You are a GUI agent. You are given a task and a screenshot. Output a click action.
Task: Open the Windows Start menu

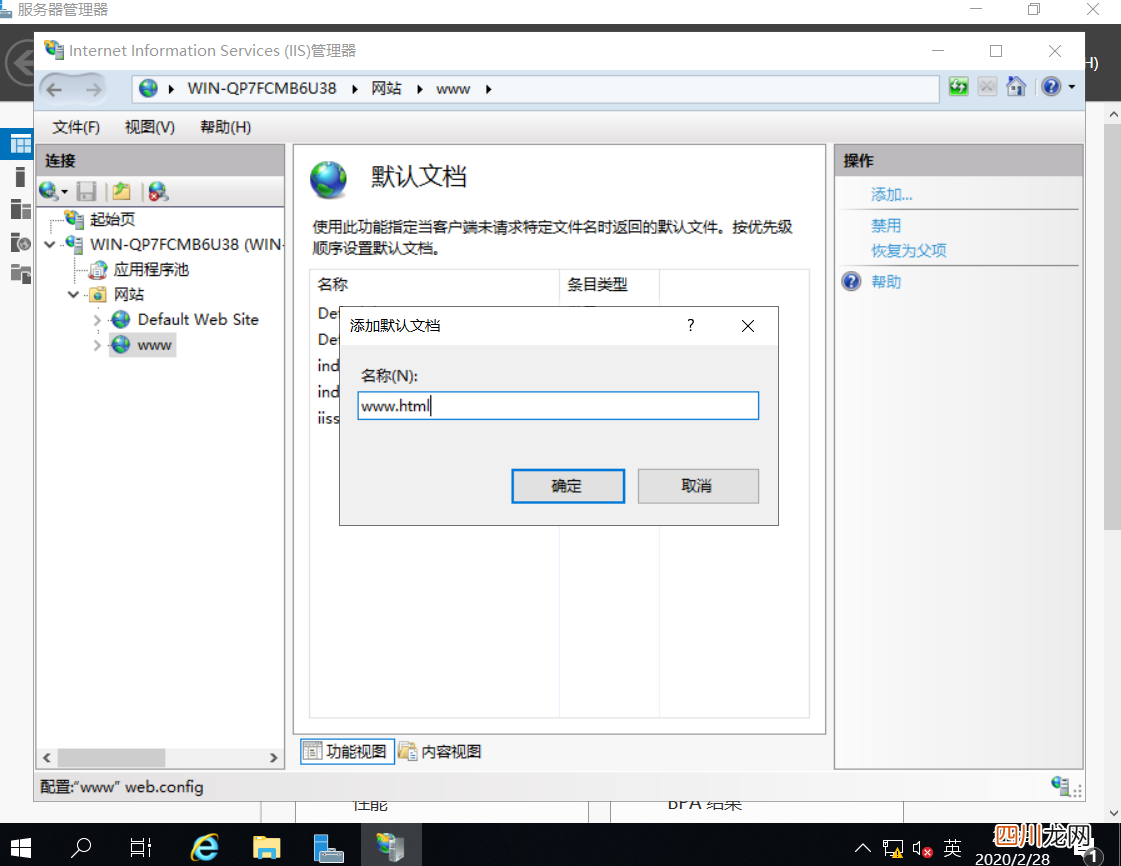pos(20,848)
